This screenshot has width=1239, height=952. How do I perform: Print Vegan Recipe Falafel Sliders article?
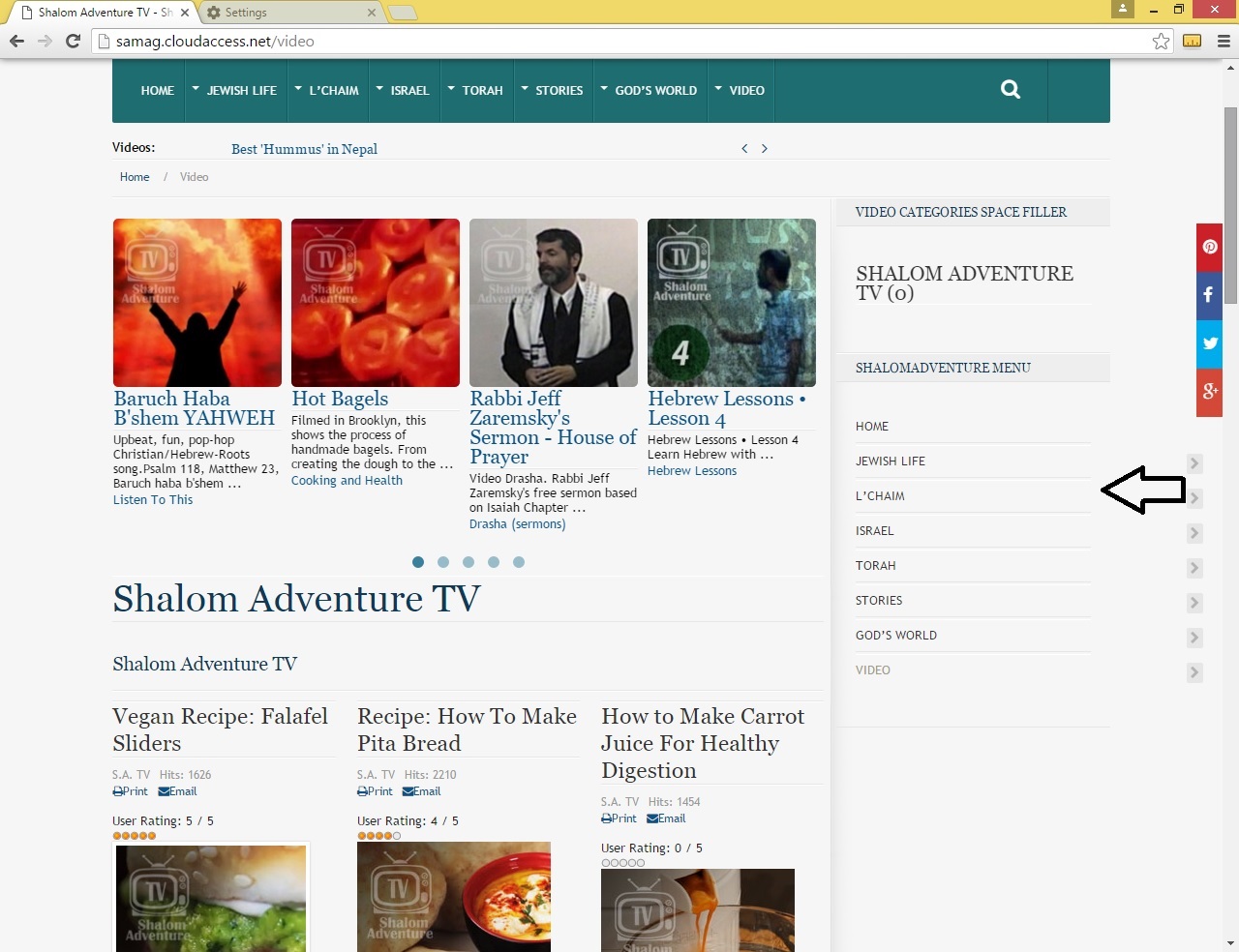coord(131,791)
